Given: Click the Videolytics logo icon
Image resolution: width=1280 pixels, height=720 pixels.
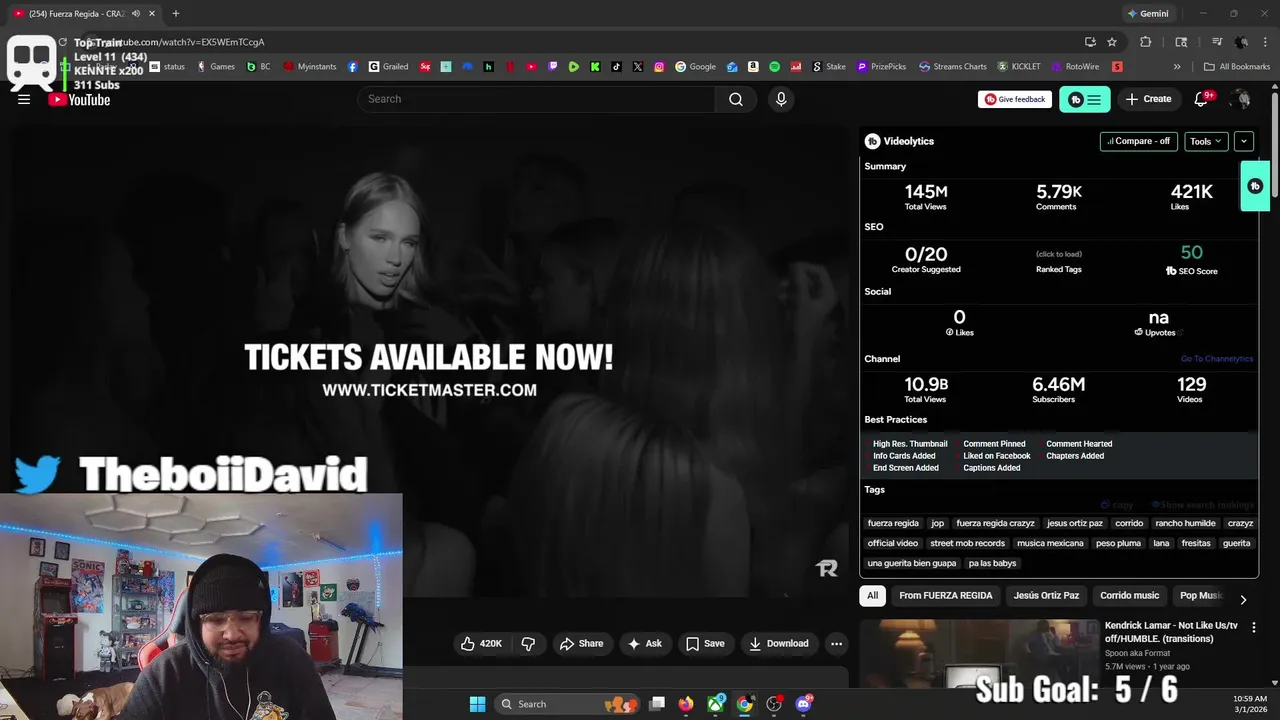Looking at the screenshot, I should tap(872, 141).
